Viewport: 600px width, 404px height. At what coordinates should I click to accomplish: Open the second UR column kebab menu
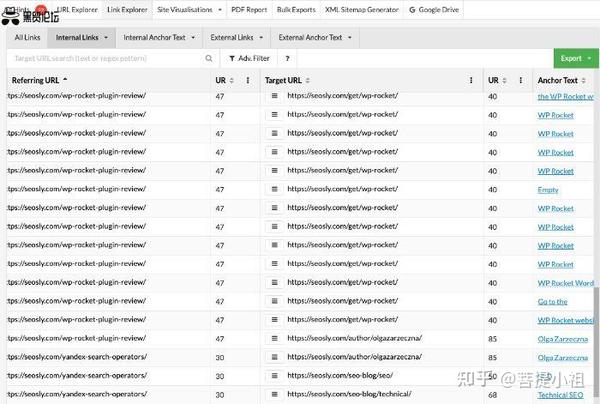(521, 80)
